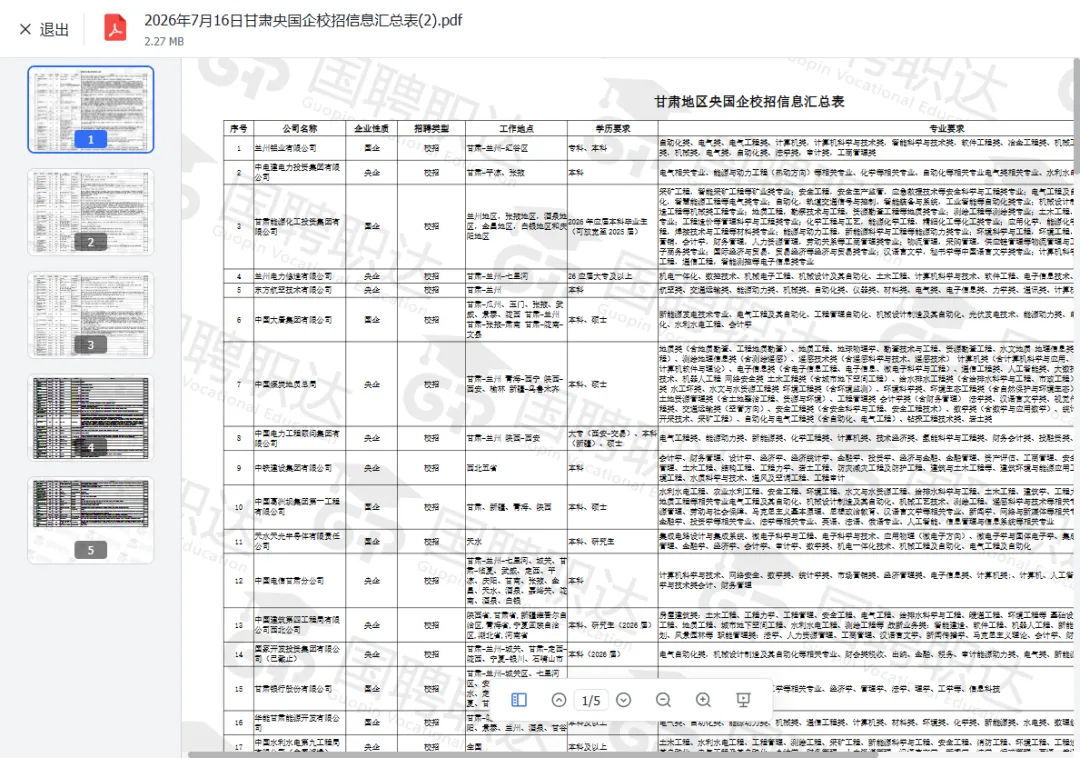Click the 公司名称 column header
The width and height of the screenshot is (1080, 758).
[300, 128]
